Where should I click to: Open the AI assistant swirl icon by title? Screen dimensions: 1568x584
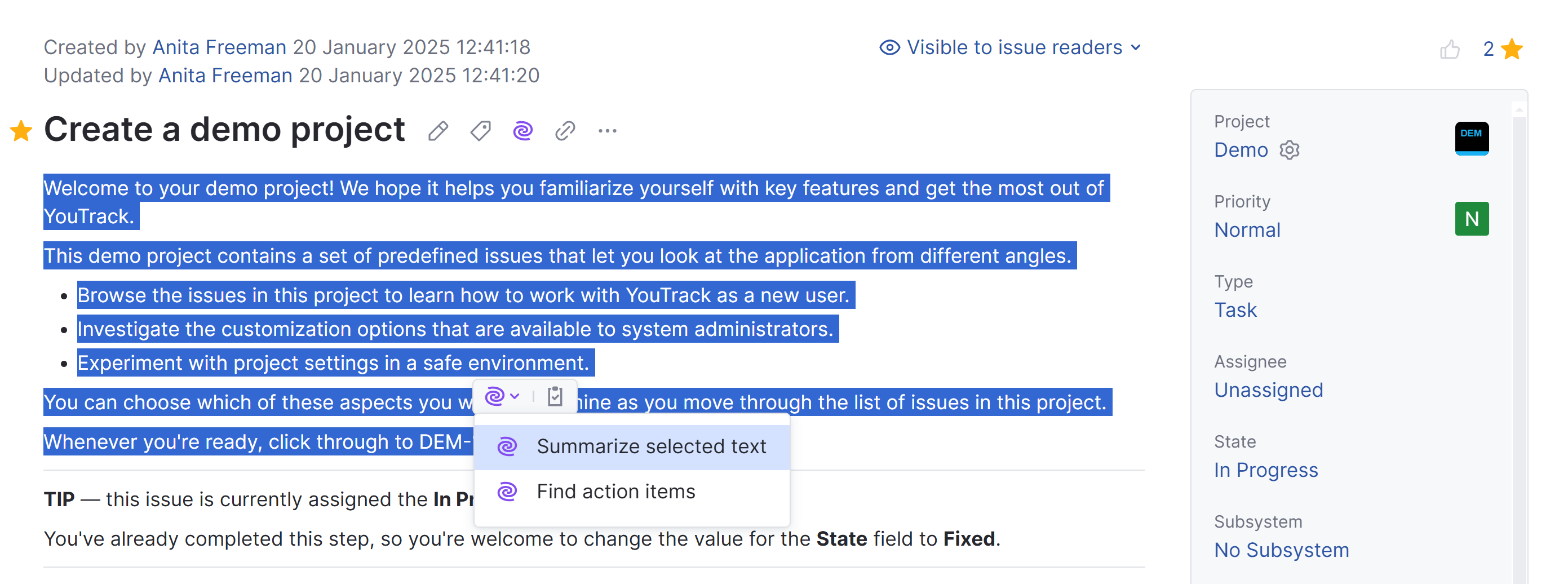[523, 131]
